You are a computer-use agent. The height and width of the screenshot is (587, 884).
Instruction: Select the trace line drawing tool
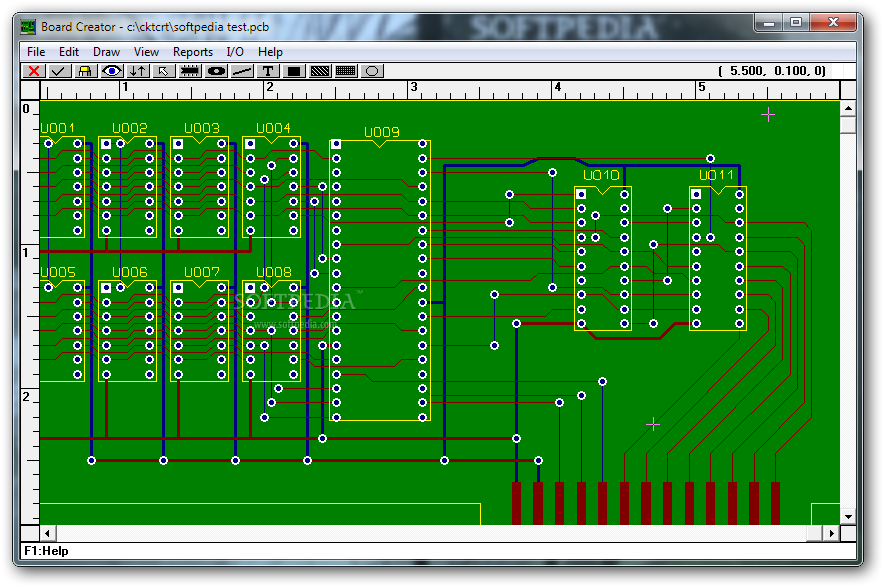tap(242, 71)
